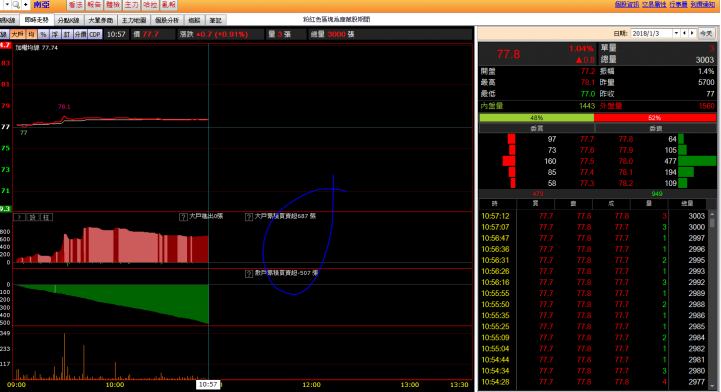Toggle the 線 button at toolbar start
Image resolution: width=721 pixels, height=392 pixels.
(4, 34)
